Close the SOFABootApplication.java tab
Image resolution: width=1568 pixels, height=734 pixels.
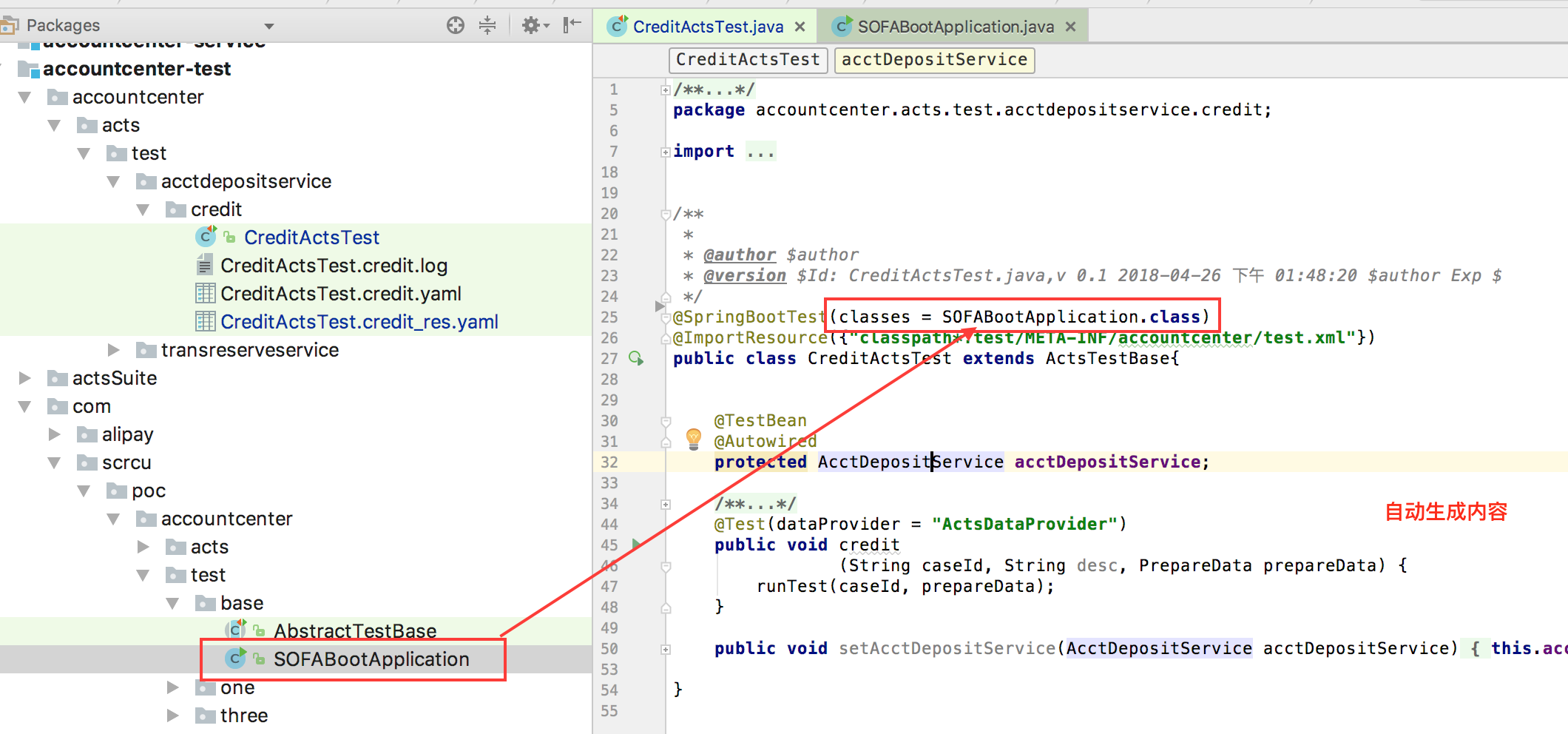1070,27
